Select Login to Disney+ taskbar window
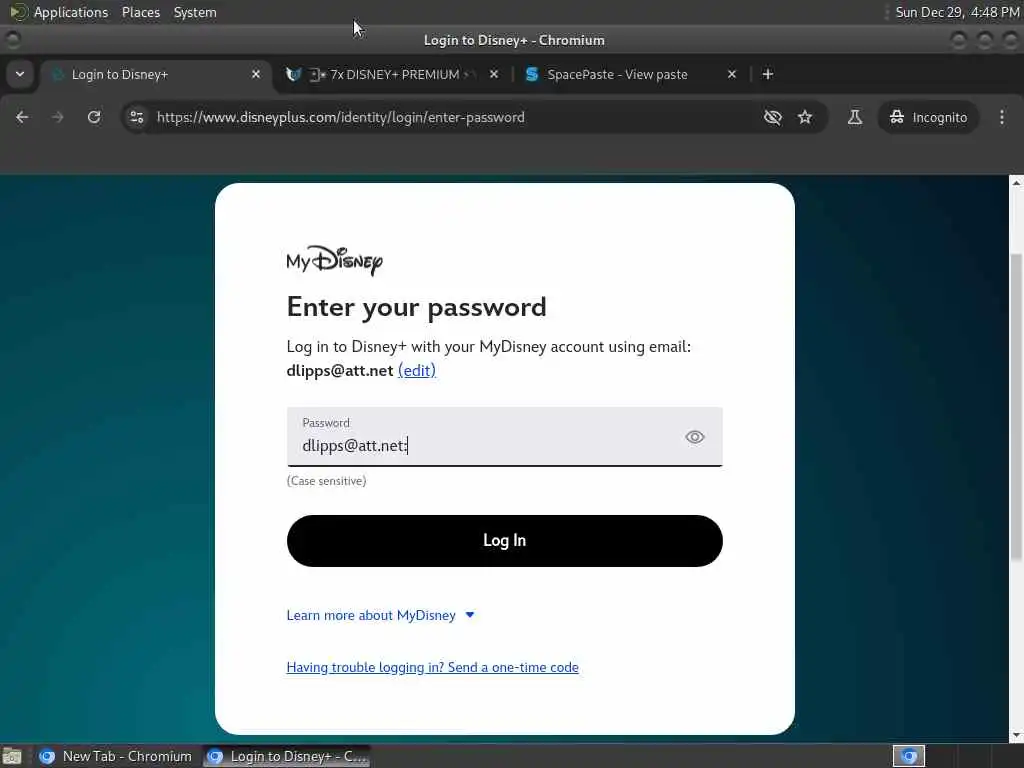Screen dimensions: 1024x768 click(285, 756)
